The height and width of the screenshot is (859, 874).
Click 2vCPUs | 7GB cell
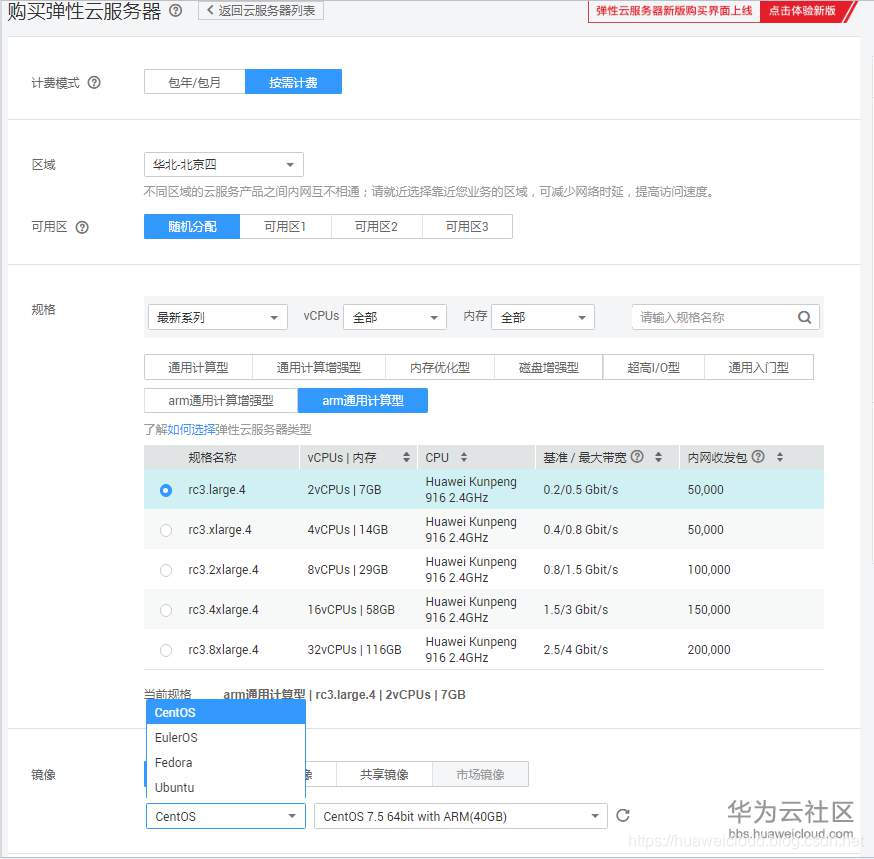point(344,490)
